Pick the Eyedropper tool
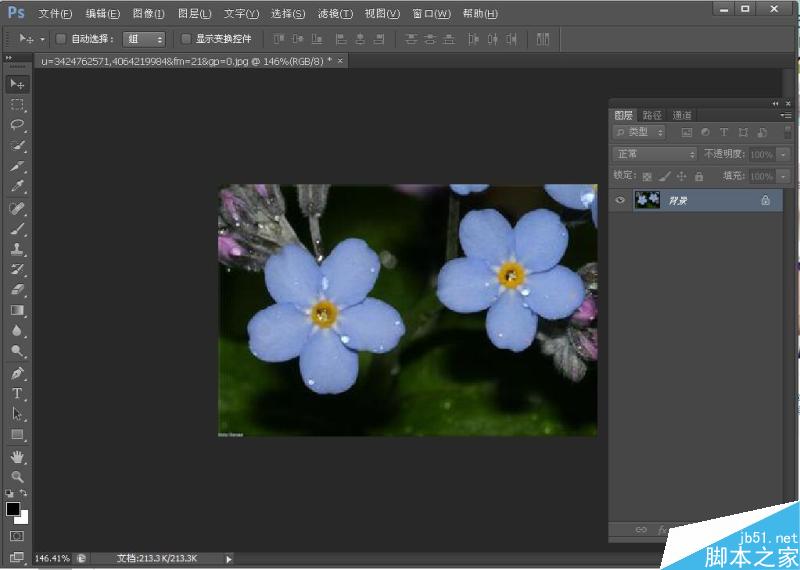Screen dimensions: 800x570 coord(17,187)
